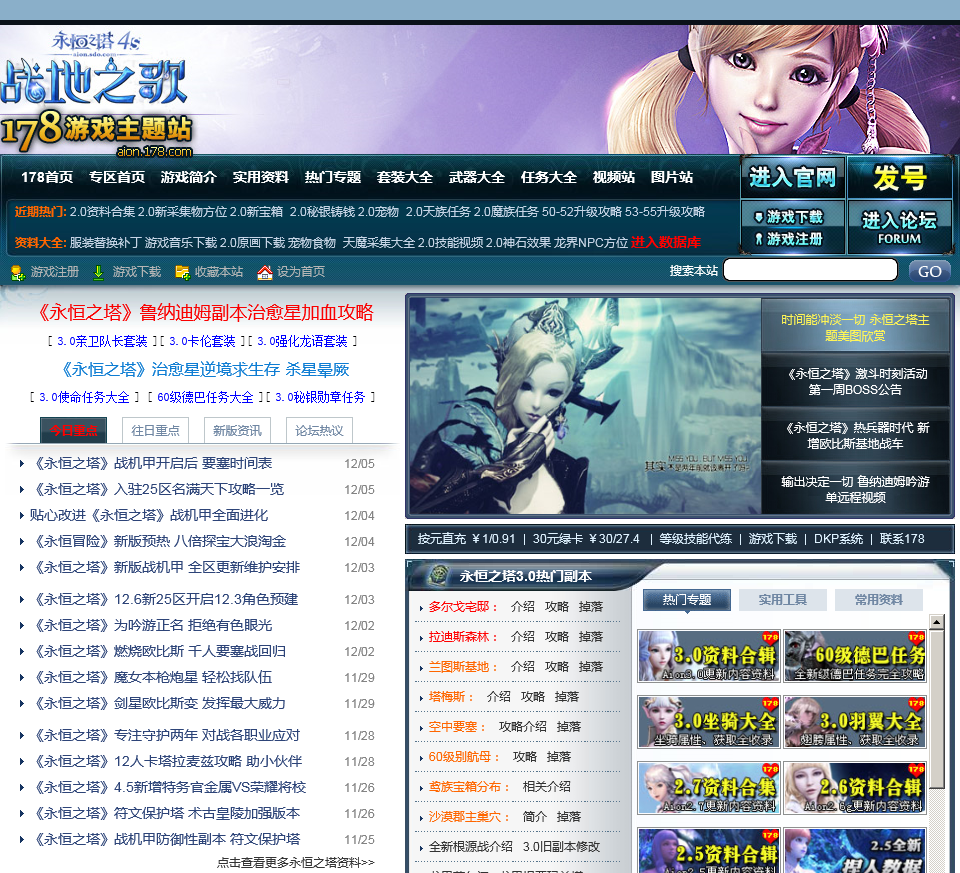Screen dimensions: 960x873
Task: Open 3.0亲卫队长套装 link
Action: 102,341
